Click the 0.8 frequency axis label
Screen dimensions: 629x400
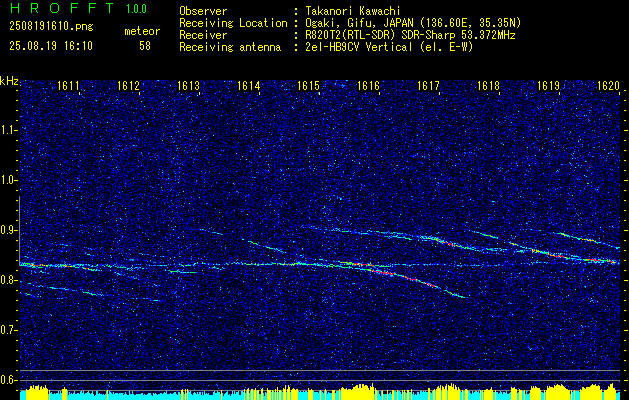pos(8,280)
